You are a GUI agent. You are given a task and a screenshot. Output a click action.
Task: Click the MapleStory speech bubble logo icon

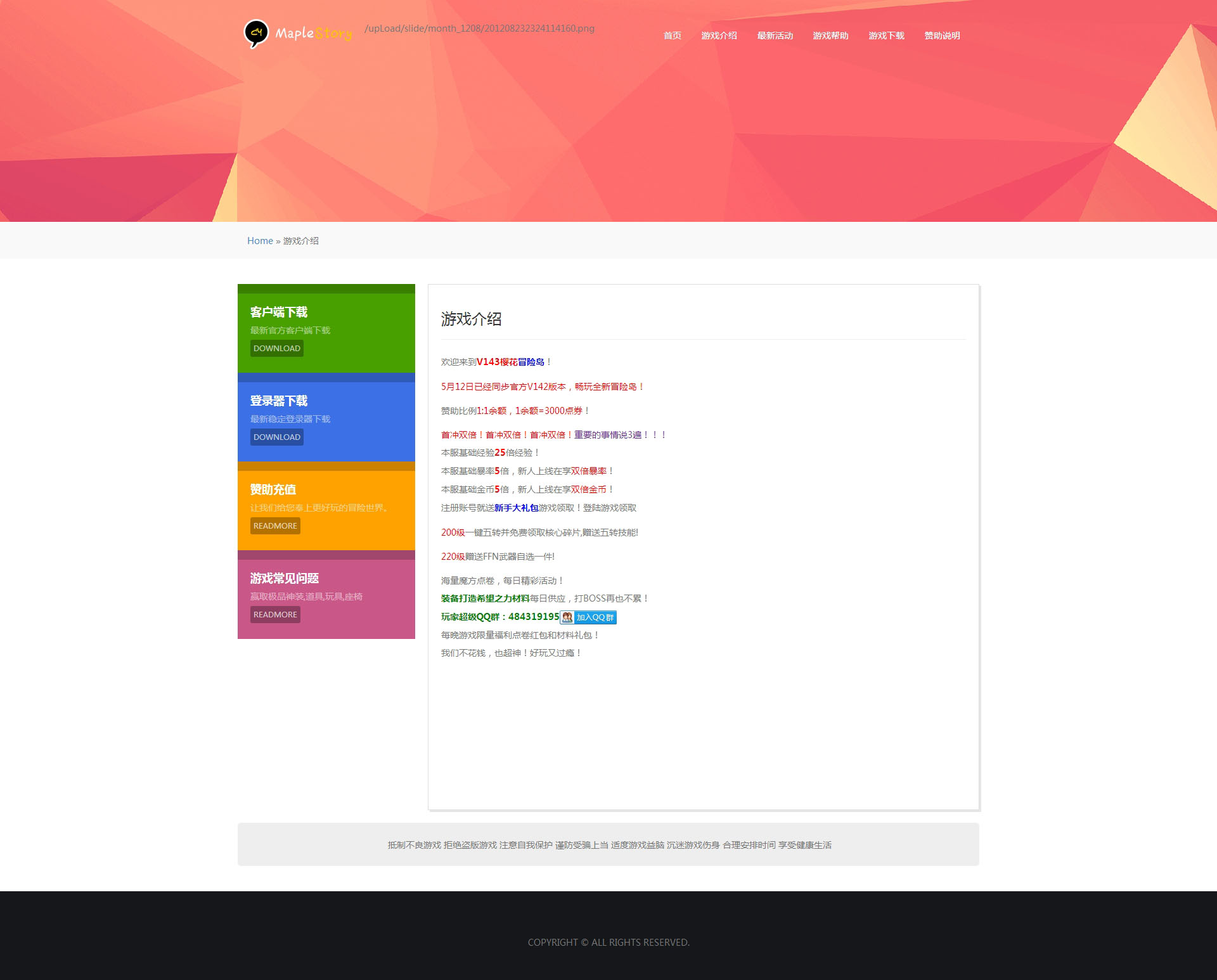[x=256, y=33]
